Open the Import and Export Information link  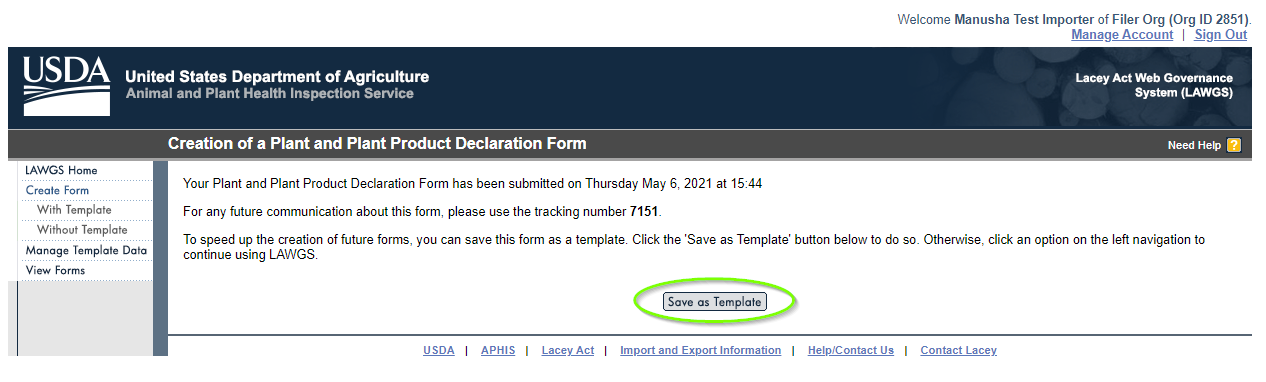click(700, 350)
